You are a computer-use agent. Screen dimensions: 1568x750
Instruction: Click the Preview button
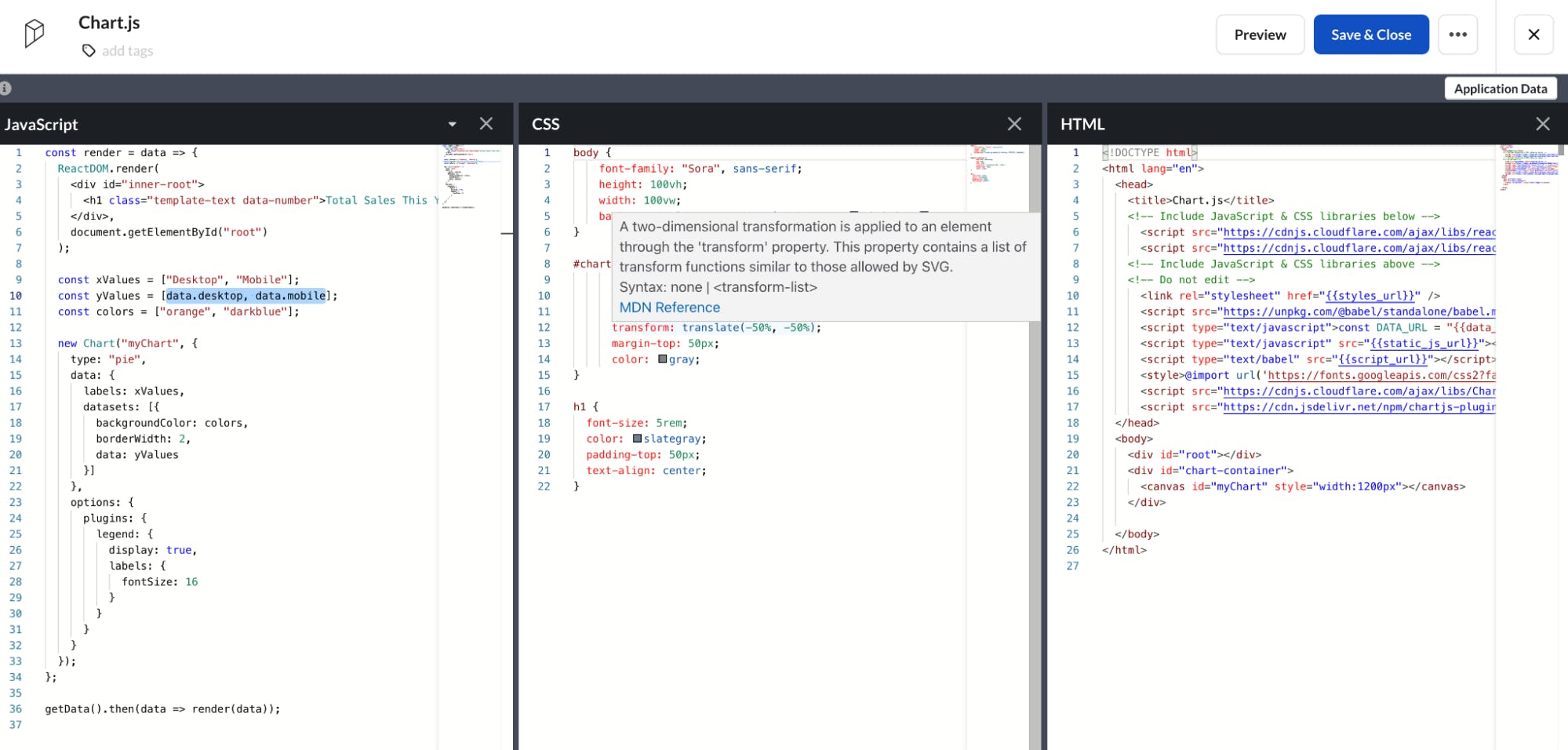[1260, 35]
